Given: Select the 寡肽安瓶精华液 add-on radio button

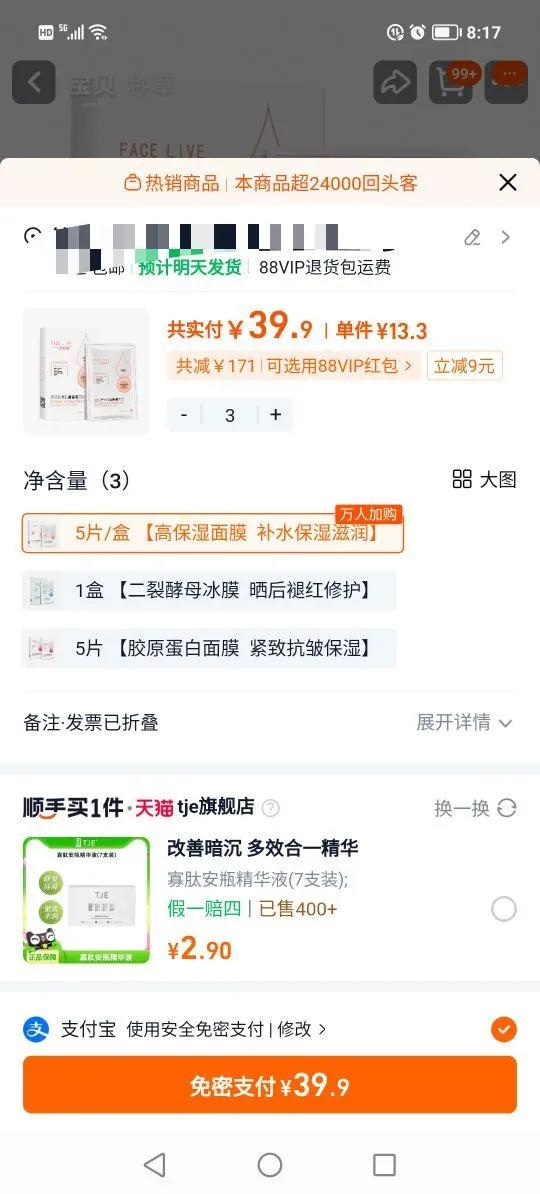Looking at the screenshot, I should coord(503,909).
